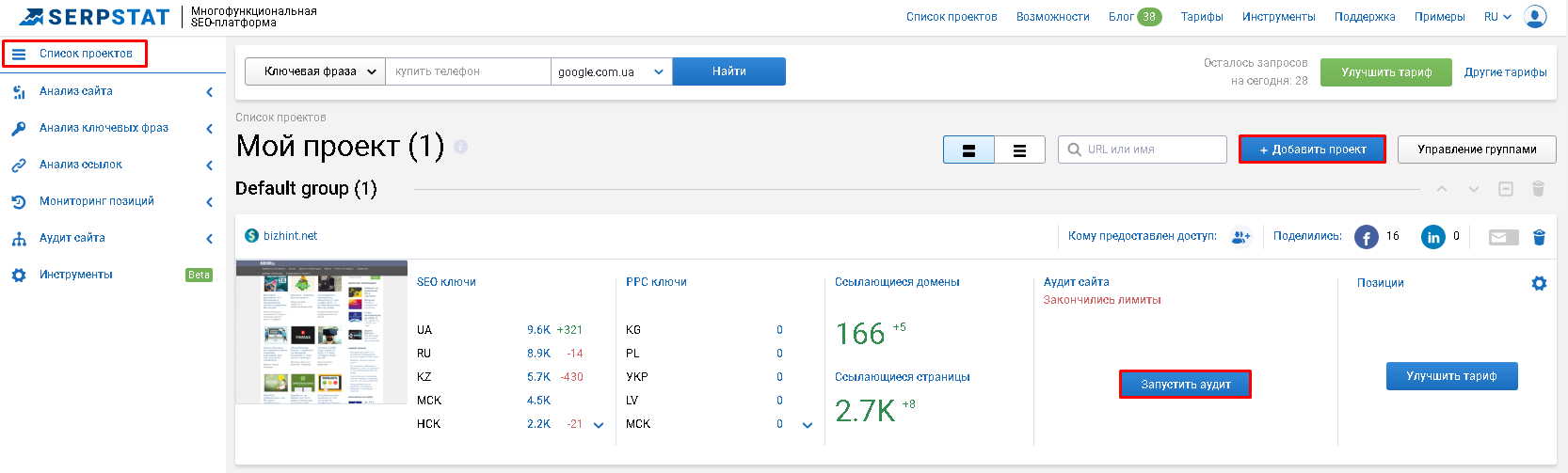
Task: Click the key icon for Анализ ключевых фраз
Action: point(19,129)
